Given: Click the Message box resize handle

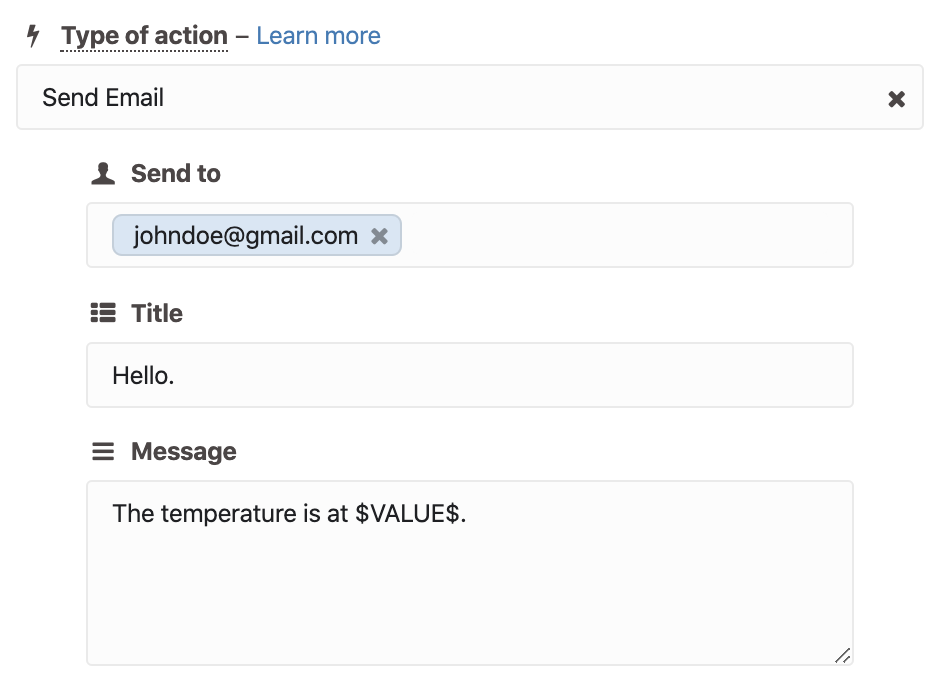Looking at the screenshot, I should 842,655.
